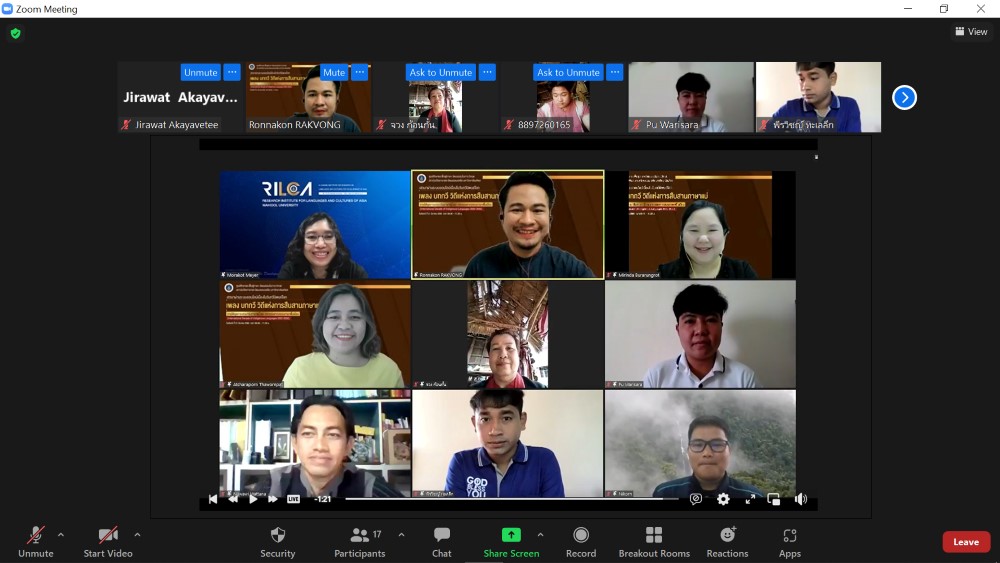The width and height of the screenshot is (1000, 563).
Task: Open Zoom Apps
Action: [x=790, y=541]
